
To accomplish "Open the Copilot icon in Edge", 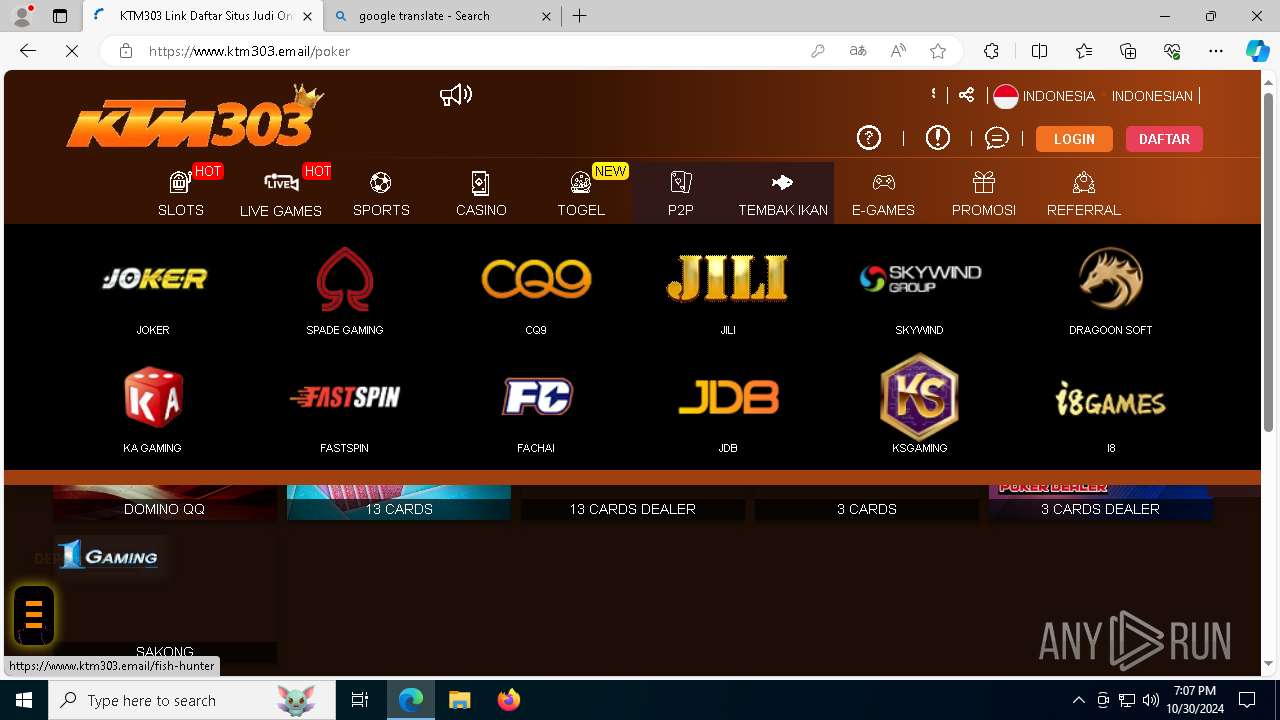I will 1257,51.
